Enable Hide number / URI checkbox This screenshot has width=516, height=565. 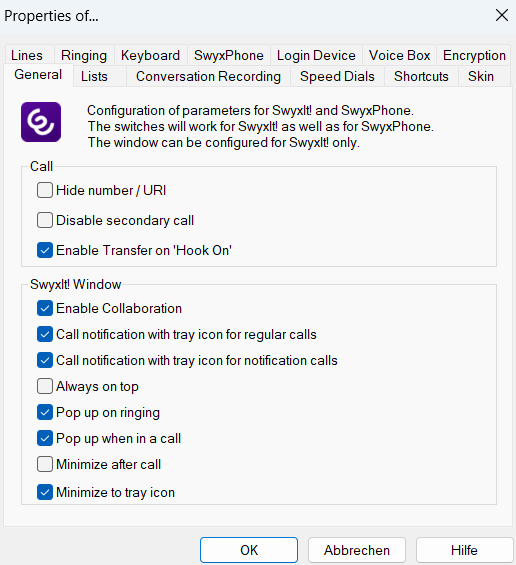tap(45, 190)
